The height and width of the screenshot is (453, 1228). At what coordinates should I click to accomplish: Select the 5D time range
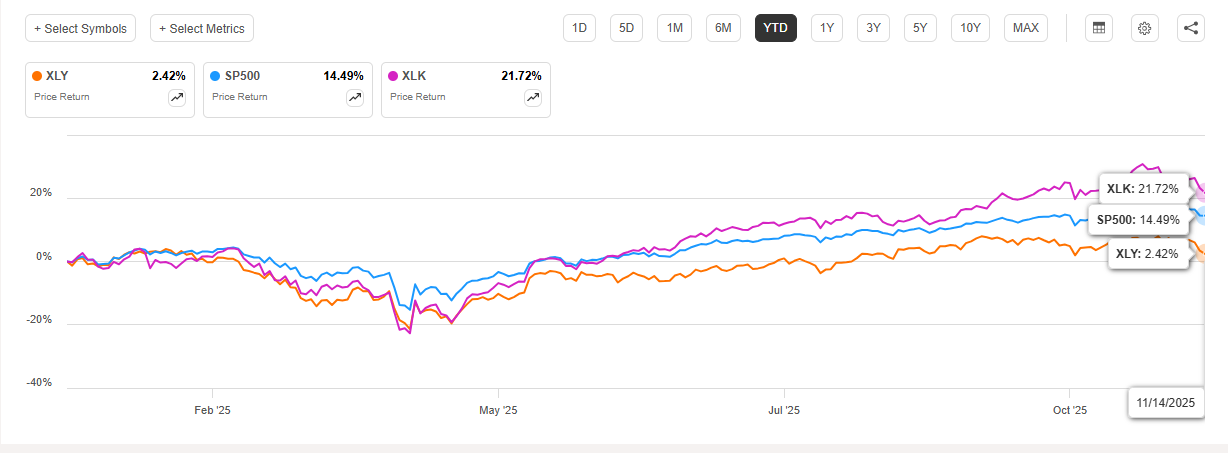click(626, 28)
